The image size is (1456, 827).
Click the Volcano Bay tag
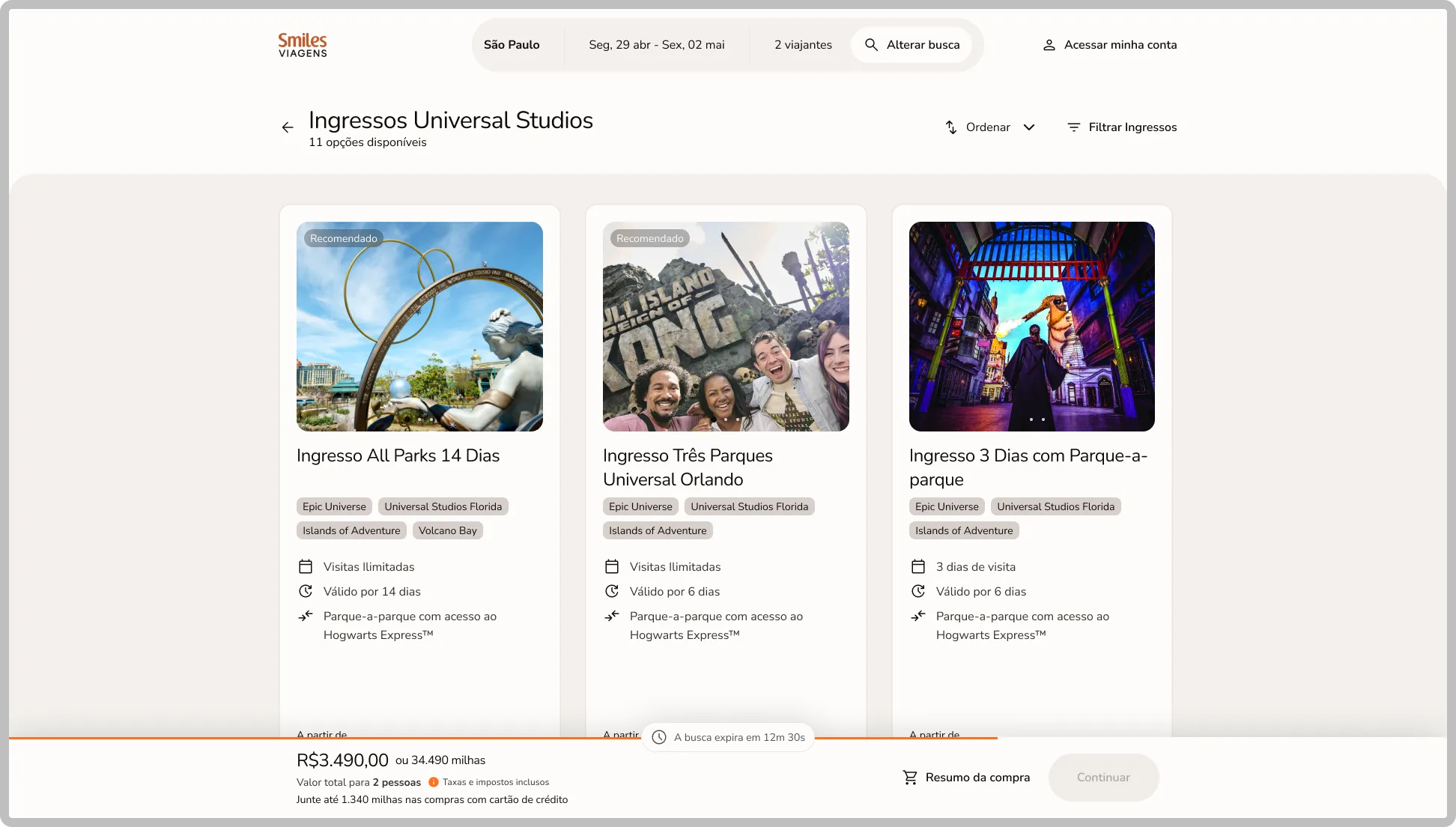pyautogui.click(x=448, y=530)
